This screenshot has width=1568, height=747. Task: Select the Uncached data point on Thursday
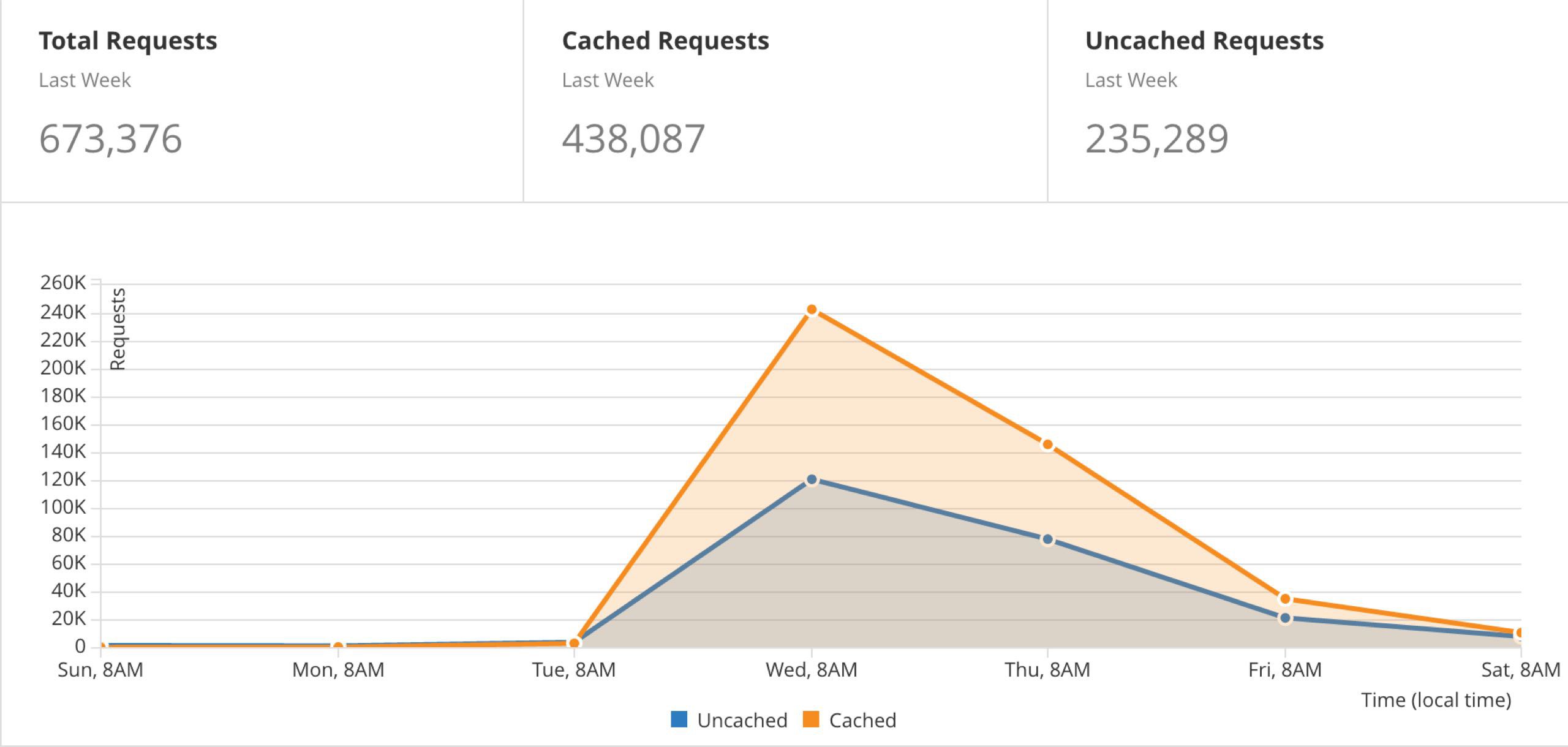coord(1047,539)
